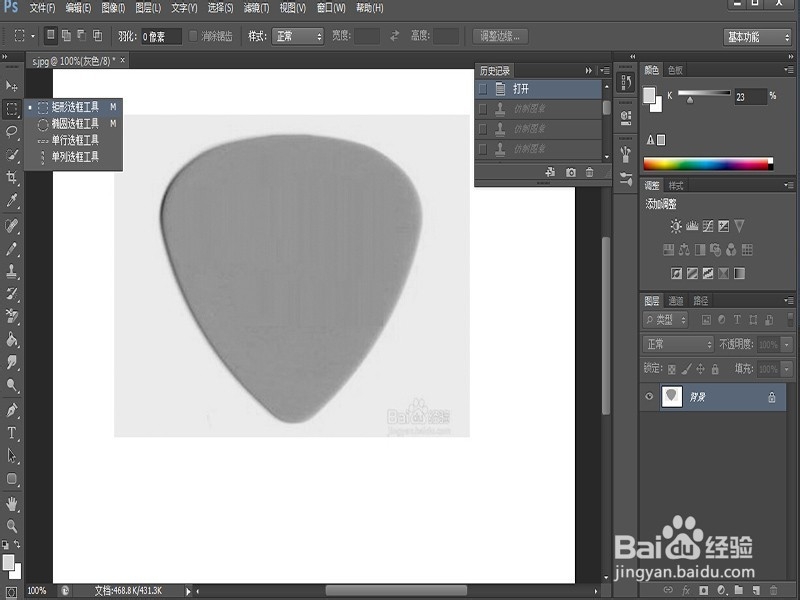Screen dimensions: 800x600
Task: Add layer mask from Layers panel
Action: point(704,590)
